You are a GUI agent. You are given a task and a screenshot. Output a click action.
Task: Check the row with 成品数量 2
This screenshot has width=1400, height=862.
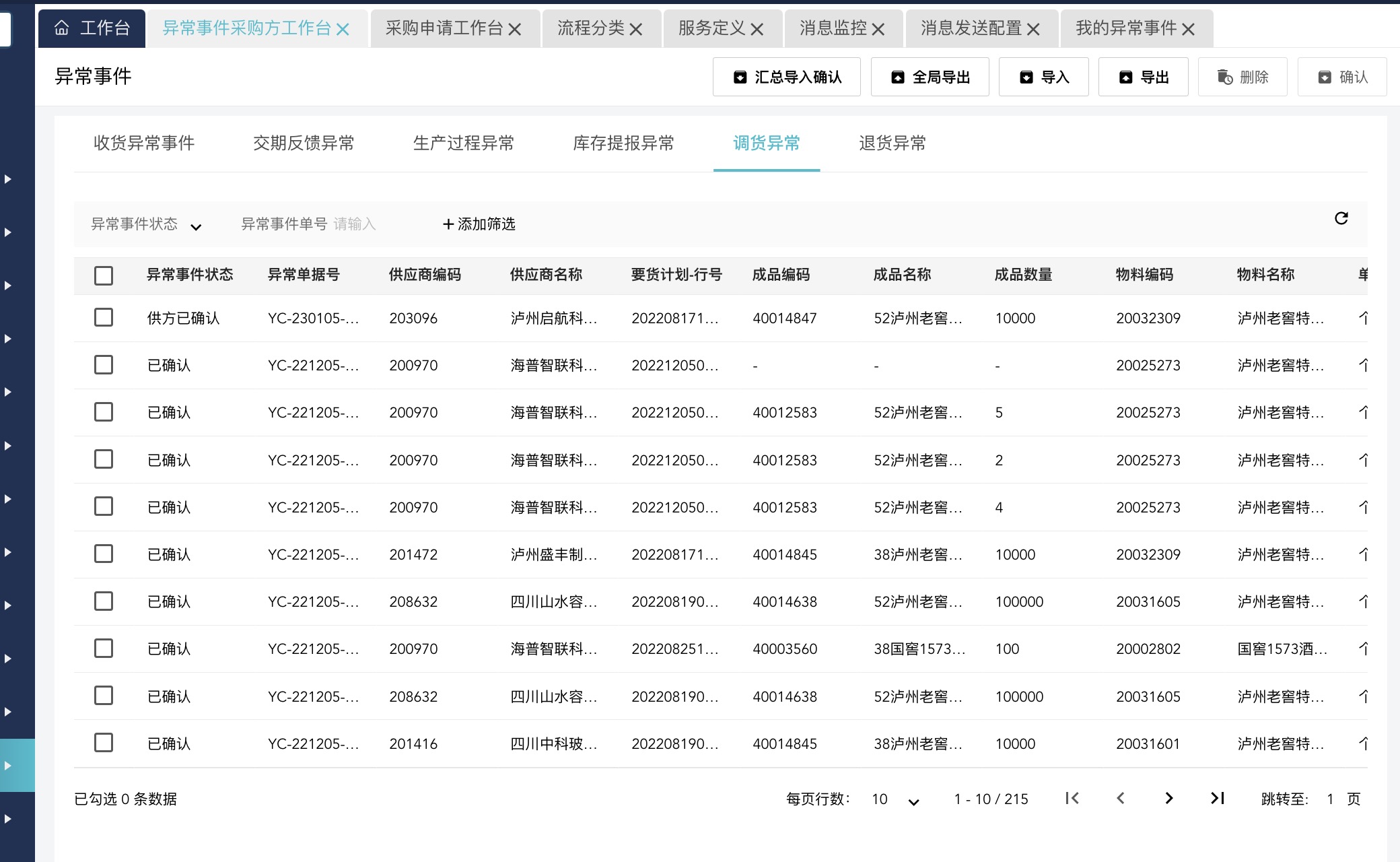pyautogui.click(x=104, y=459)
